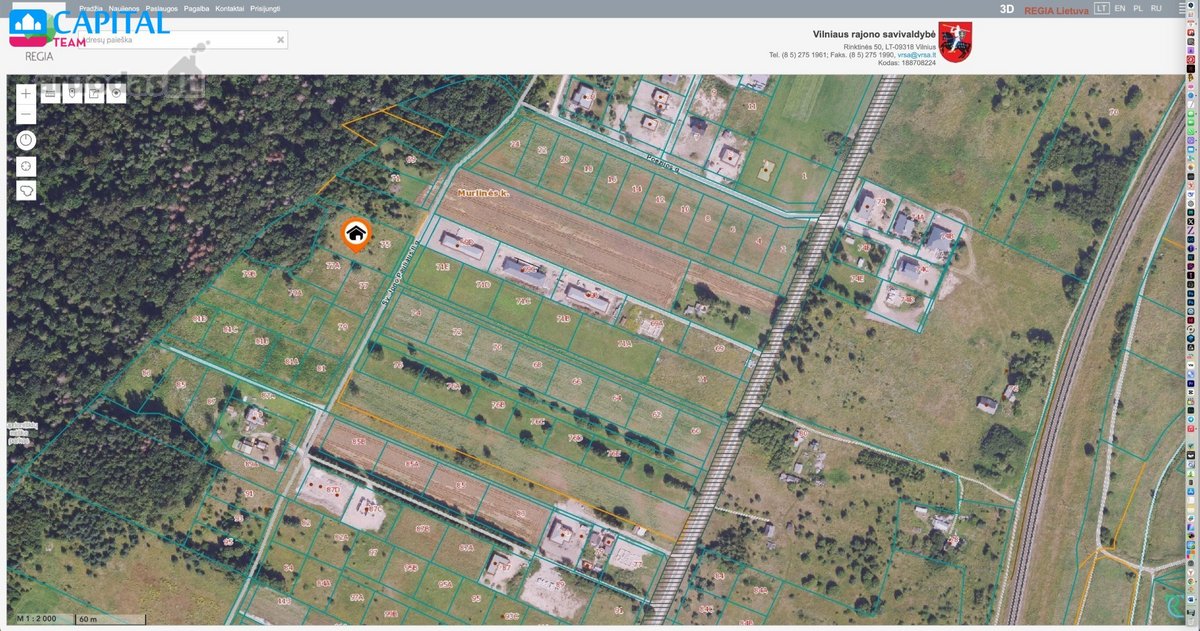Screen dimensions: 1200x631
Task: Clear the address search with X
Action: (x=281, y=40)
